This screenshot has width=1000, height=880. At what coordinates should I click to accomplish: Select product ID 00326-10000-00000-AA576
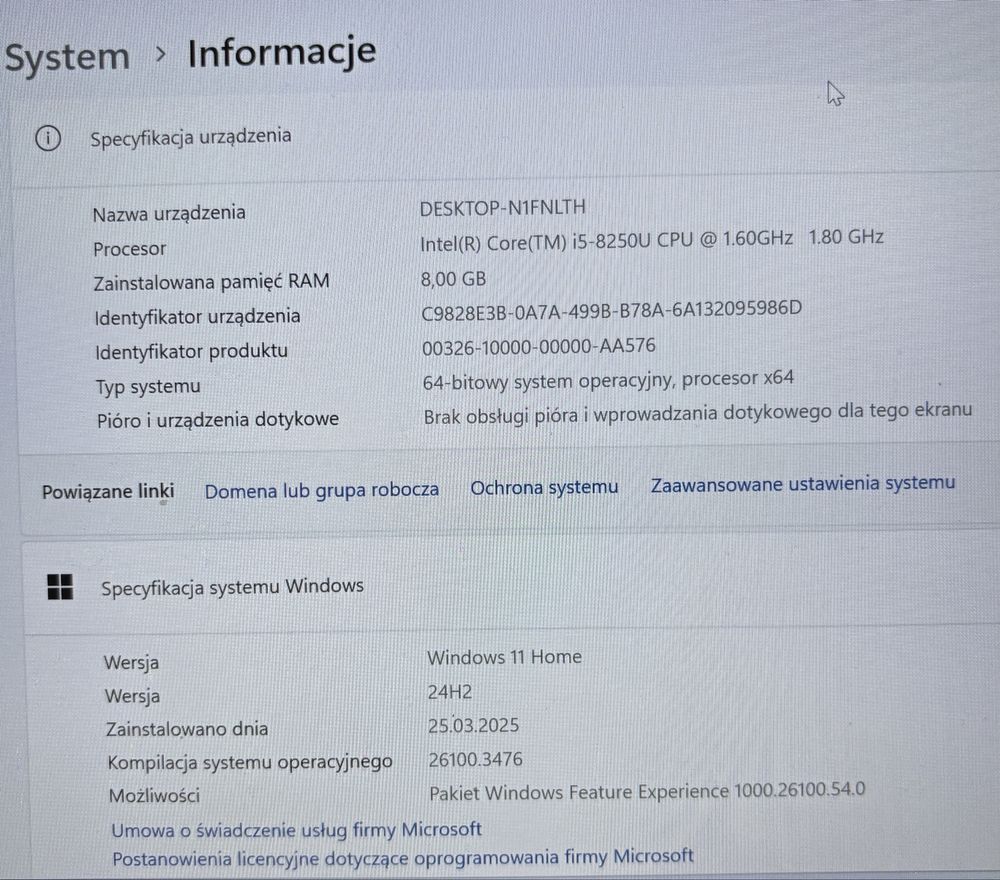[538, 347]
